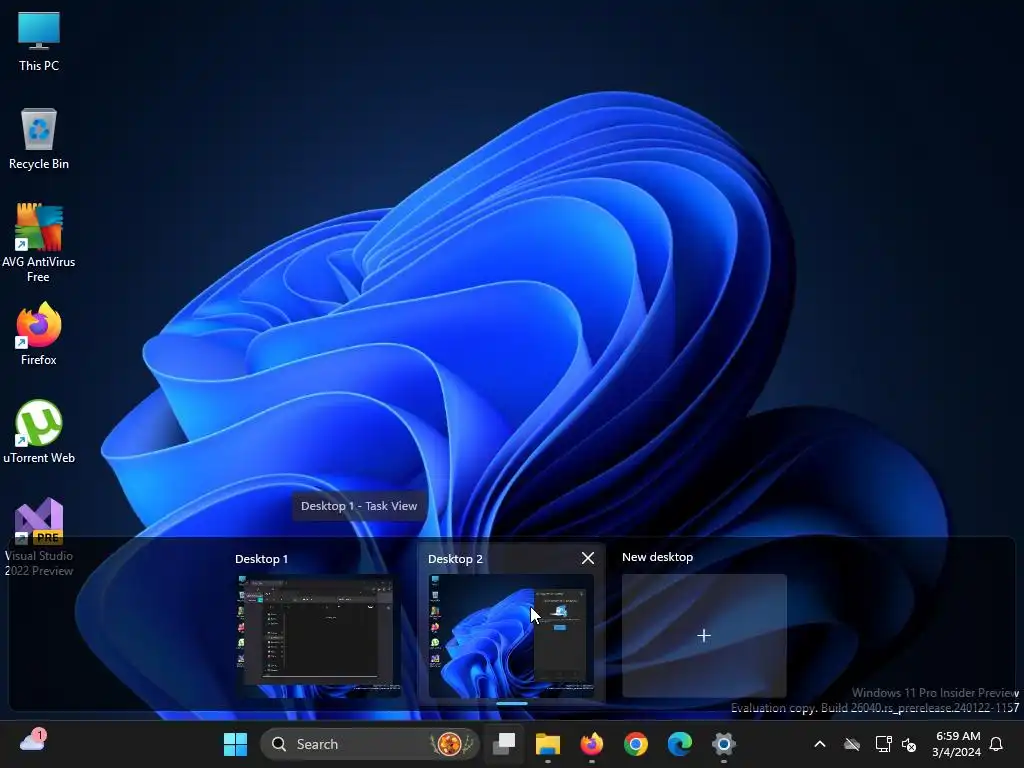Launch Google Chrome from taskbar
The height and width of the screenshot is (768, 1024).
pos(635,744)
